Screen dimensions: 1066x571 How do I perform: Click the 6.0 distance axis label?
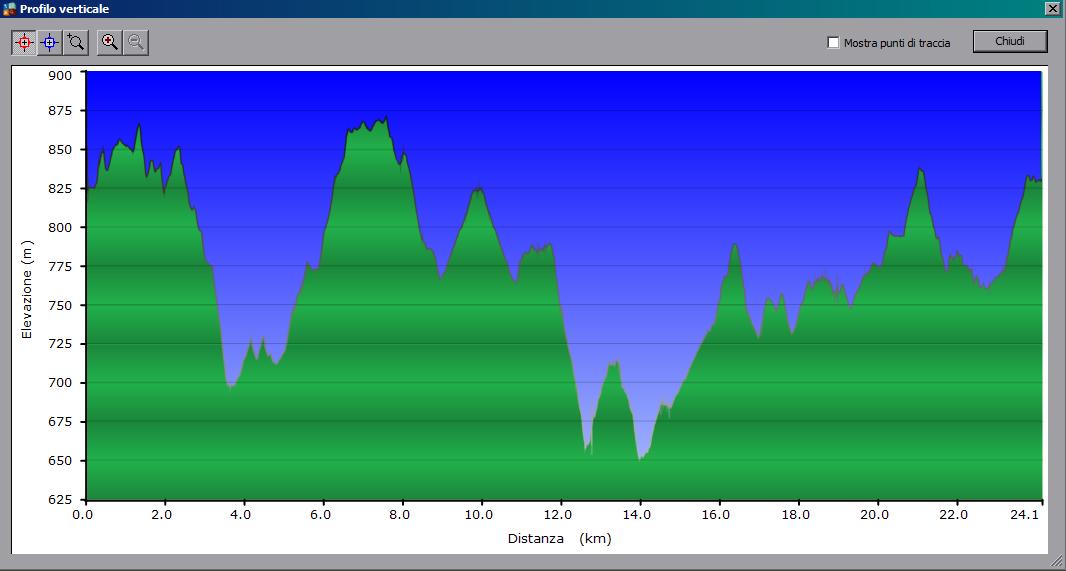320,515
